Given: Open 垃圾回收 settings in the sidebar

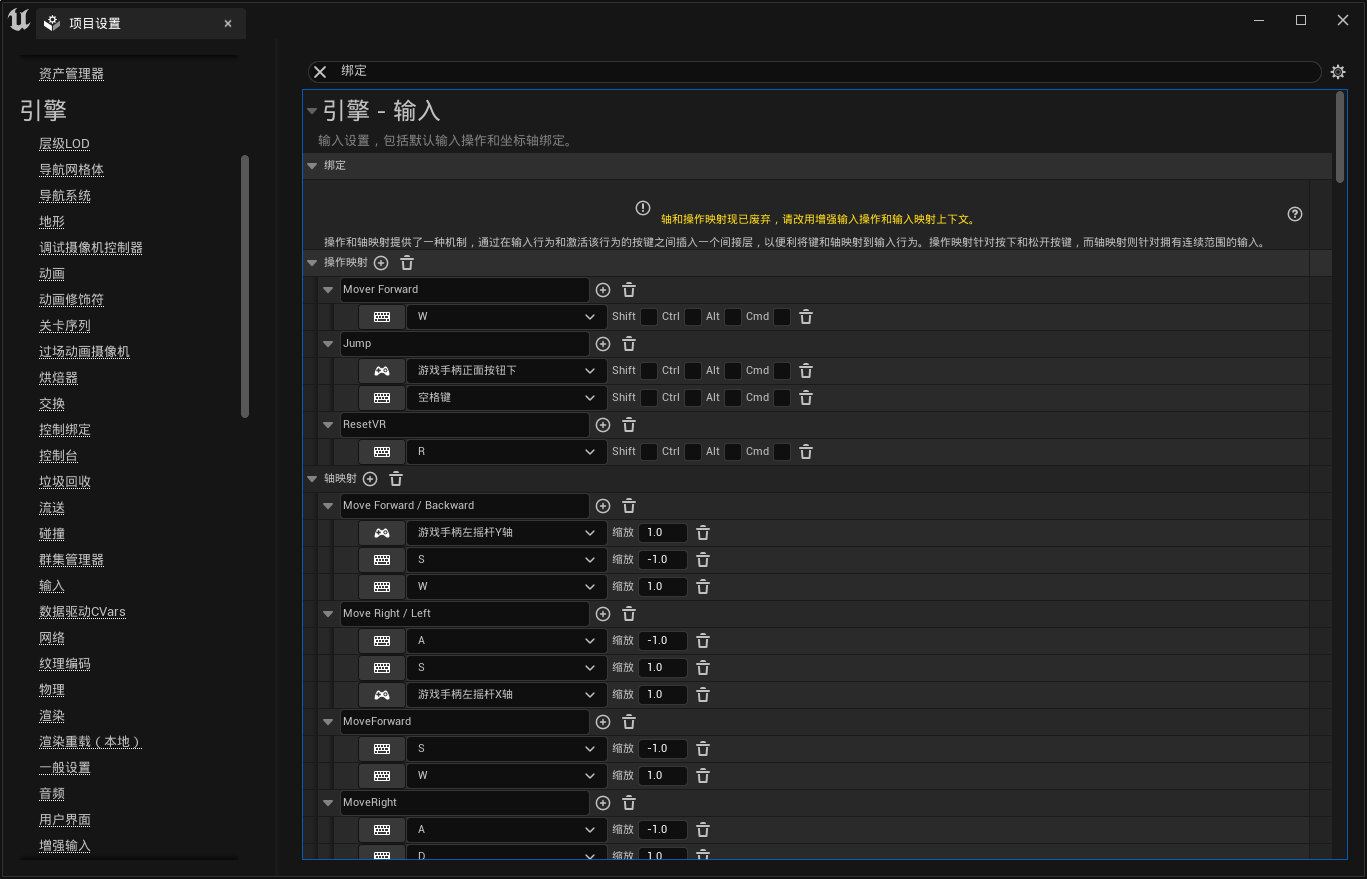Looking at the screenshot, I should (x=65, y=482).
